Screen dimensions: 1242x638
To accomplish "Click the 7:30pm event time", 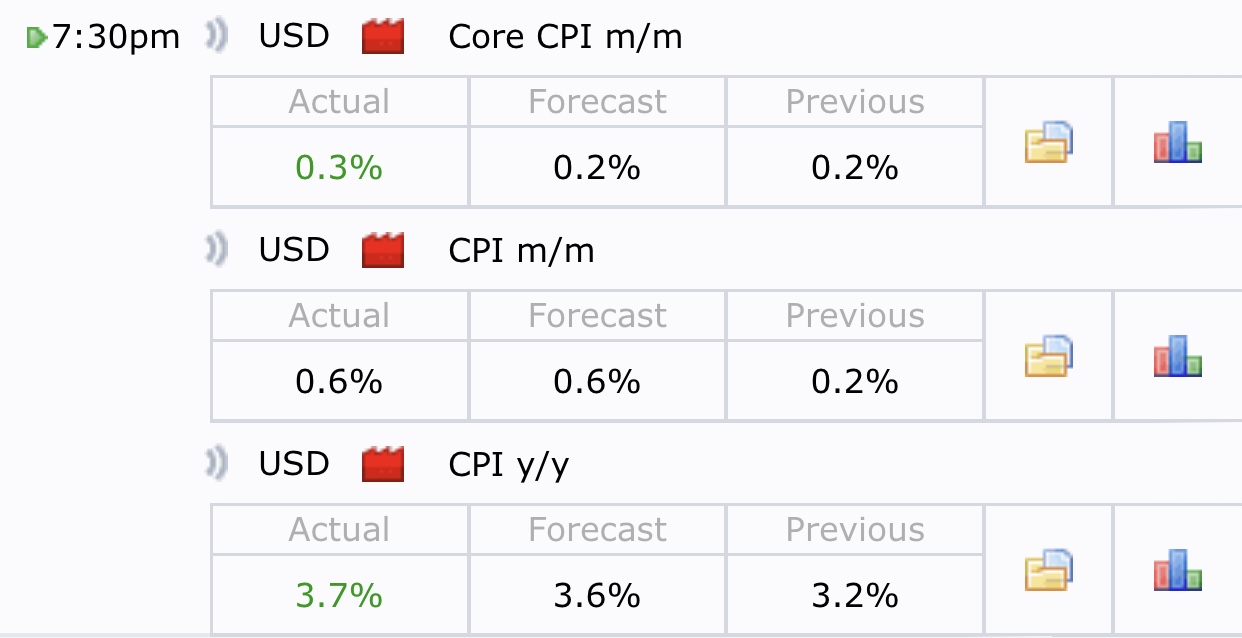I will point(116,38).
